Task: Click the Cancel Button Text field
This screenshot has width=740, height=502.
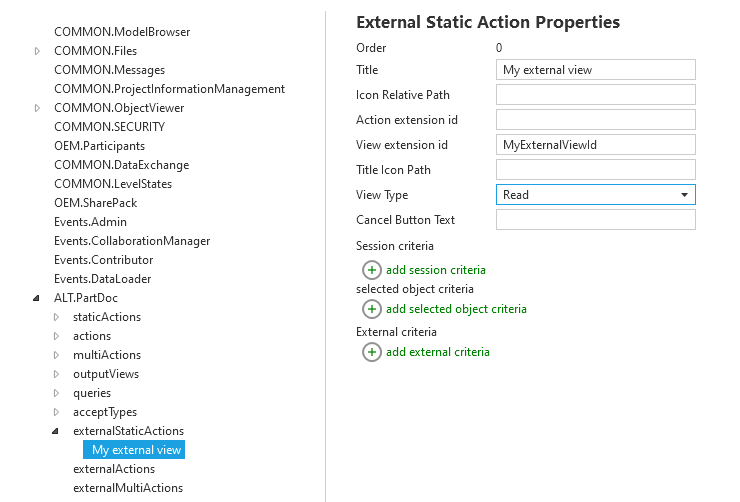Action: click(595, 220)
